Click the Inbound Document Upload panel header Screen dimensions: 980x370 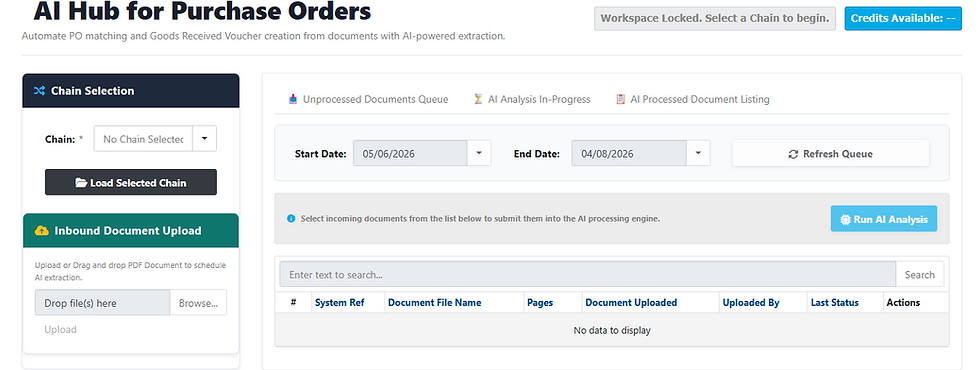click(x=131, y=231)
